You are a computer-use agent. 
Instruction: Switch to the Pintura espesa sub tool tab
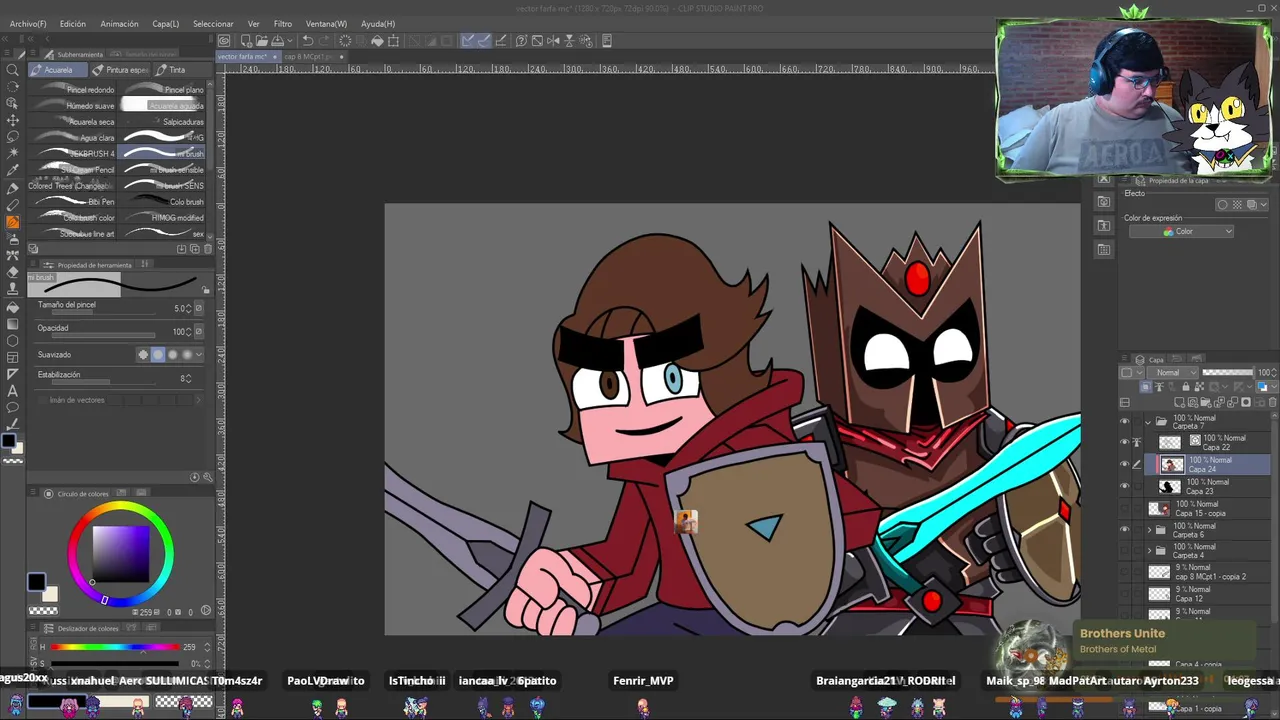point(119,70)
